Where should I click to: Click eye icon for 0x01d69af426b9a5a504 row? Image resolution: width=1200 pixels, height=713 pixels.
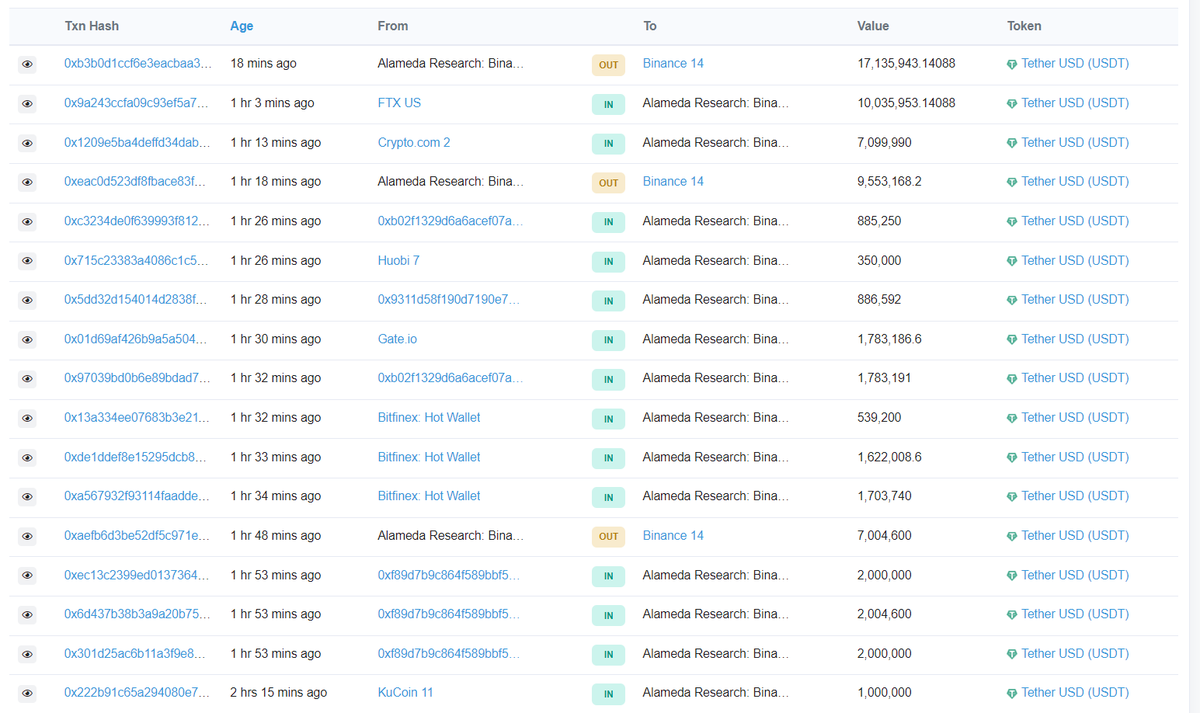[x=27, y=339]
